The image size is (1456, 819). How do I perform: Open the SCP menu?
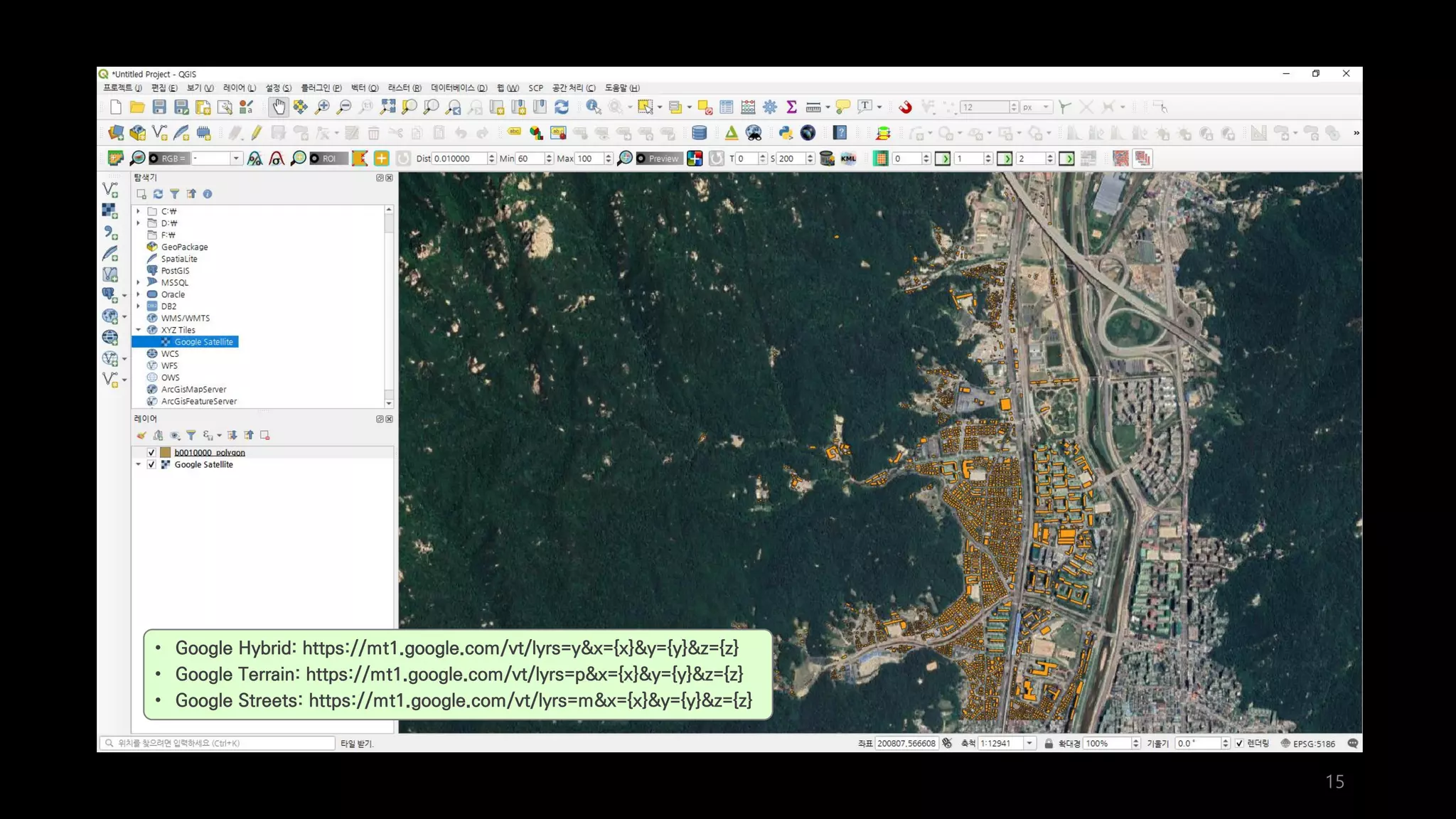535,88
